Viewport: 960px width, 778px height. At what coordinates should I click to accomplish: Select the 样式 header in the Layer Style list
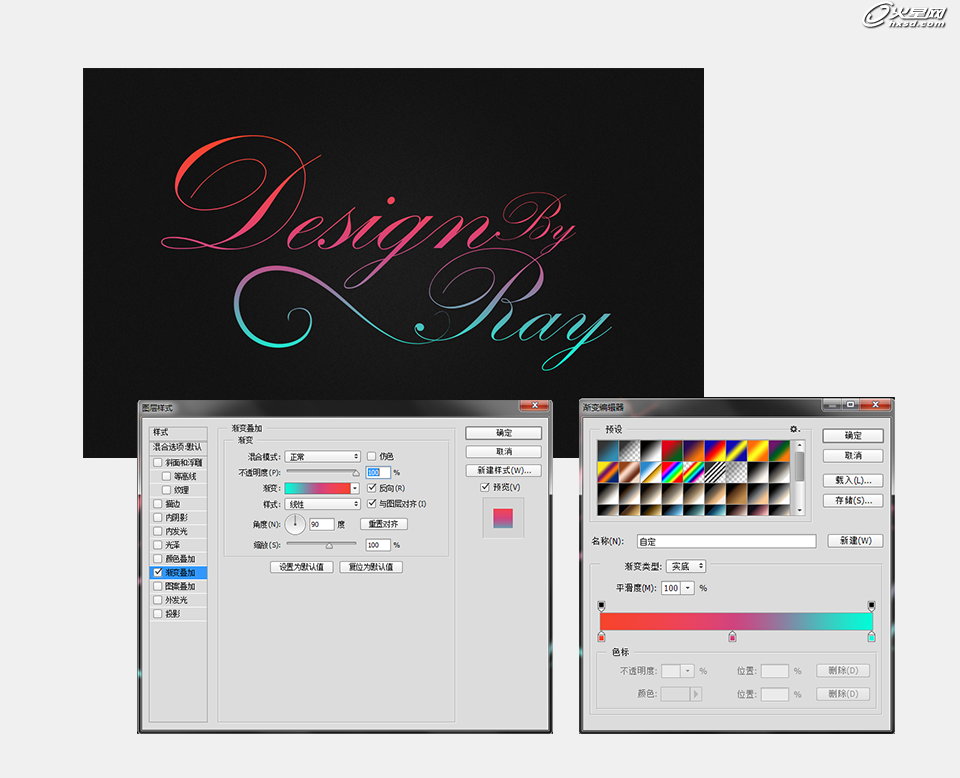coord(178,432)
